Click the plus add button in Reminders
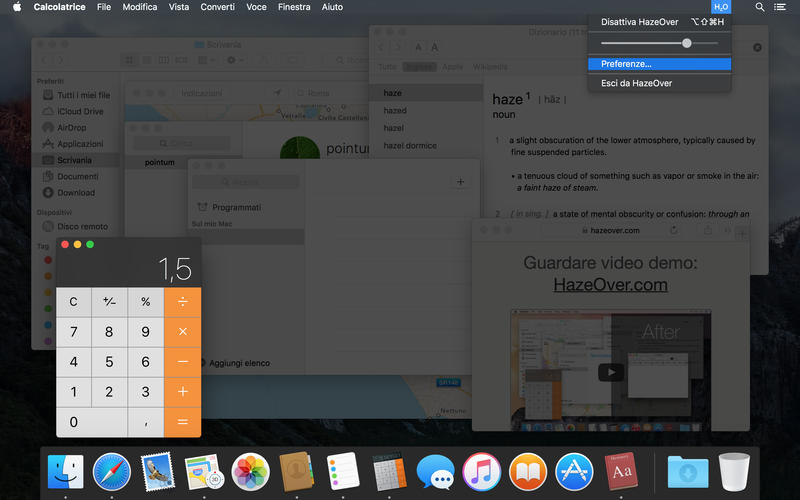 tap(460, 182)
